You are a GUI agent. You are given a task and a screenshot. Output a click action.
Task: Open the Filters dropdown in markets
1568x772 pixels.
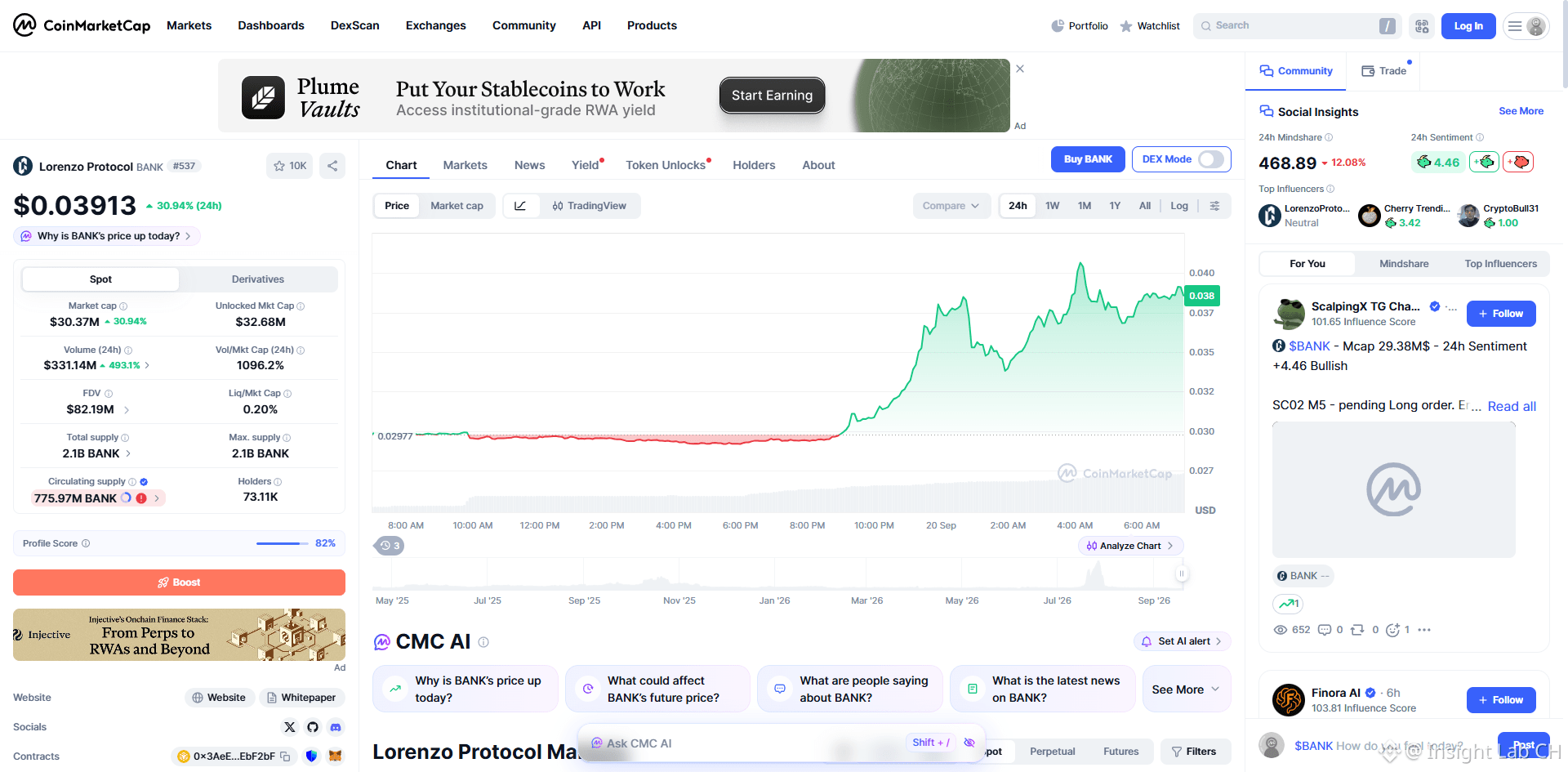1194,752
